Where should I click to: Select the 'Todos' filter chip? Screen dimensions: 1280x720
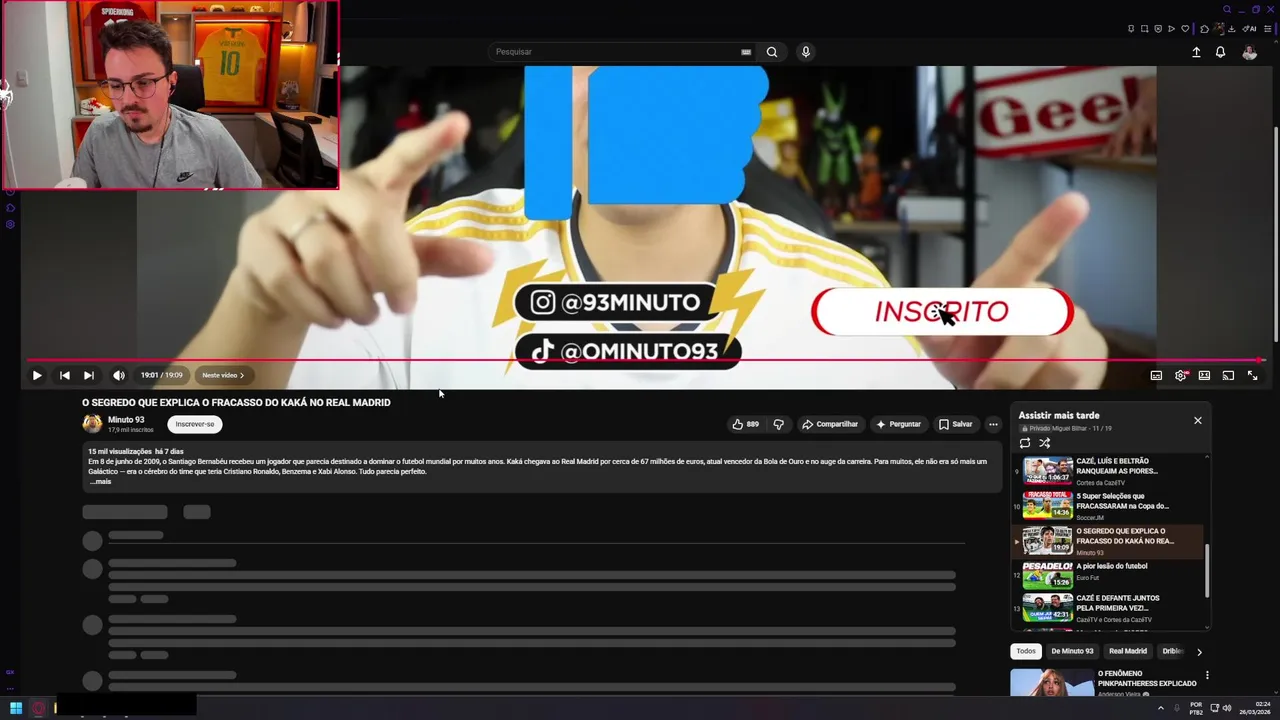click(x=1026, y=651)
